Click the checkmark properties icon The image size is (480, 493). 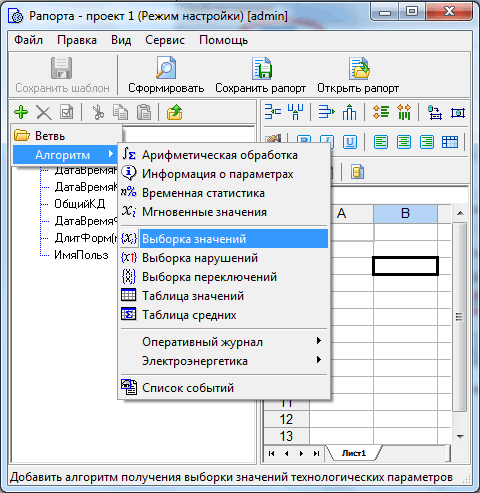66,112
